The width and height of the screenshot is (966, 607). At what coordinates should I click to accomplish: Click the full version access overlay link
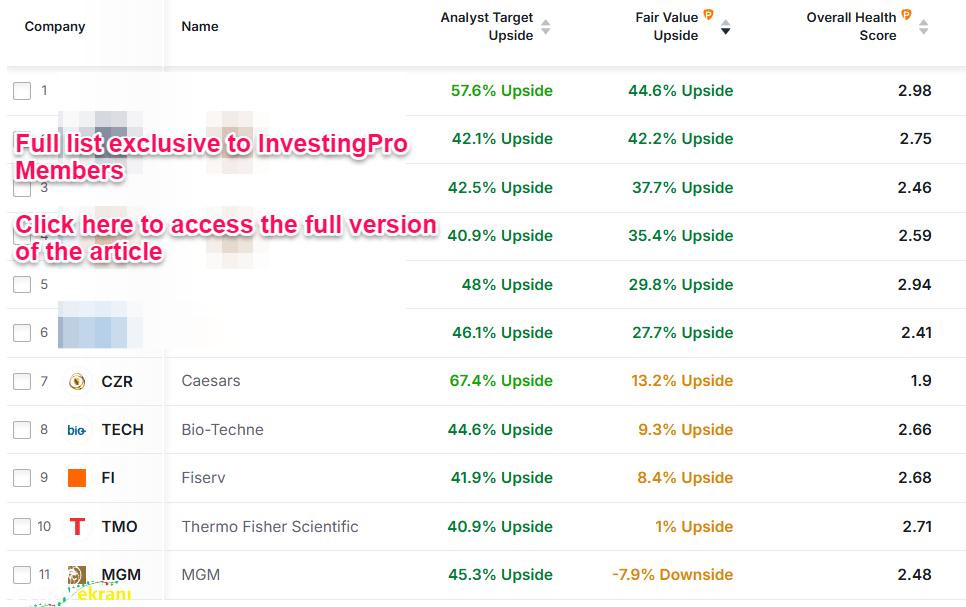(x=225, y=238)
